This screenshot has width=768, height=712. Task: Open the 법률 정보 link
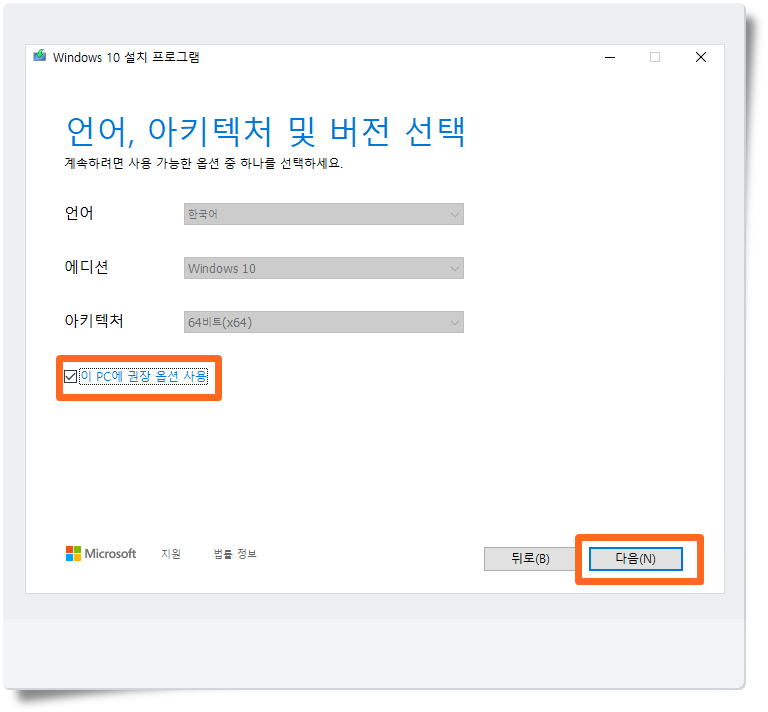pyautogui.click(x=235, y=554)
